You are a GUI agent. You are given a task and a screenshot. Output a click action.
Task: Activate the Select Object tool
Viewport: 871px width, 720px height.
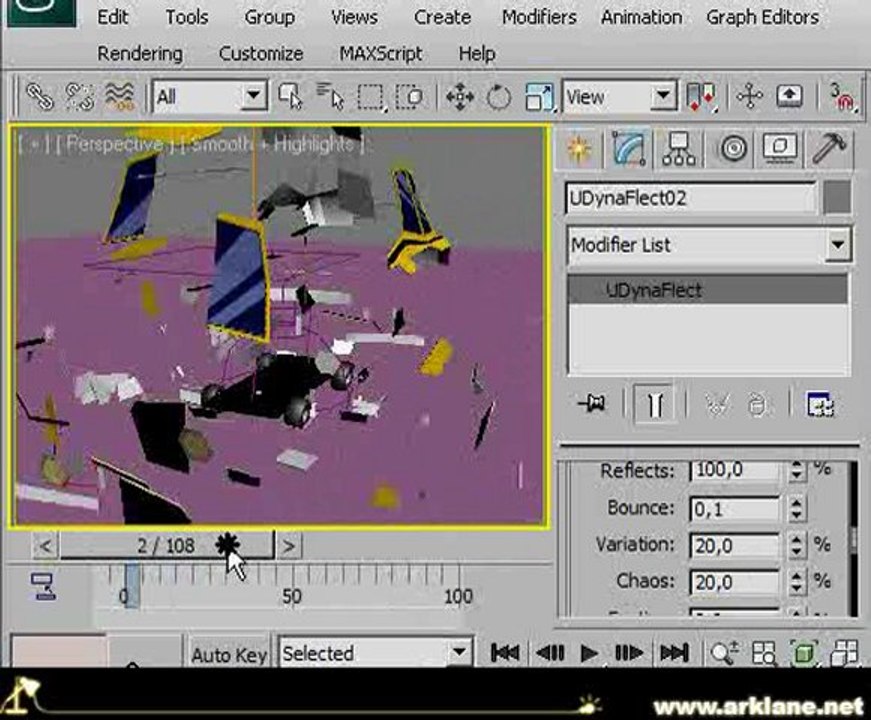pos(291,97)
